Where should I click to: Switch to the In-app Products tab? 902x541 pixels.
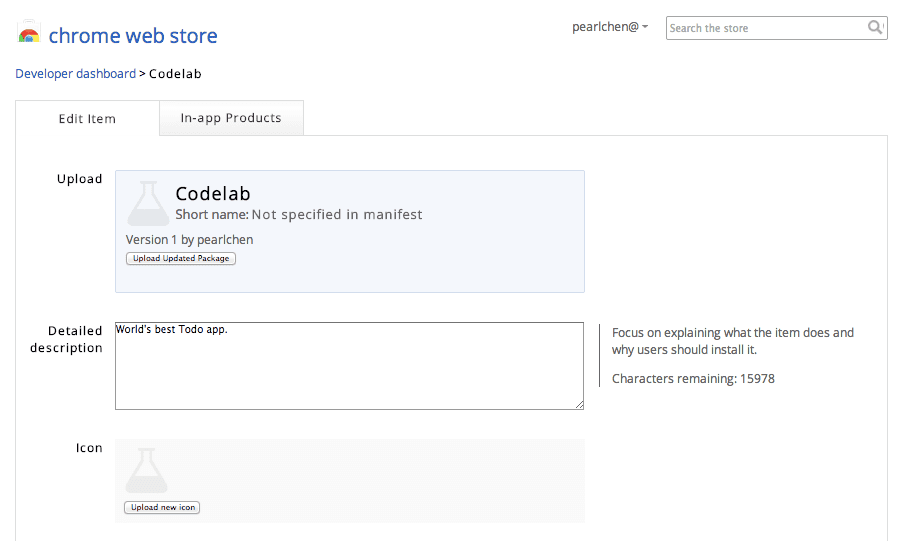tap(231, 118)
